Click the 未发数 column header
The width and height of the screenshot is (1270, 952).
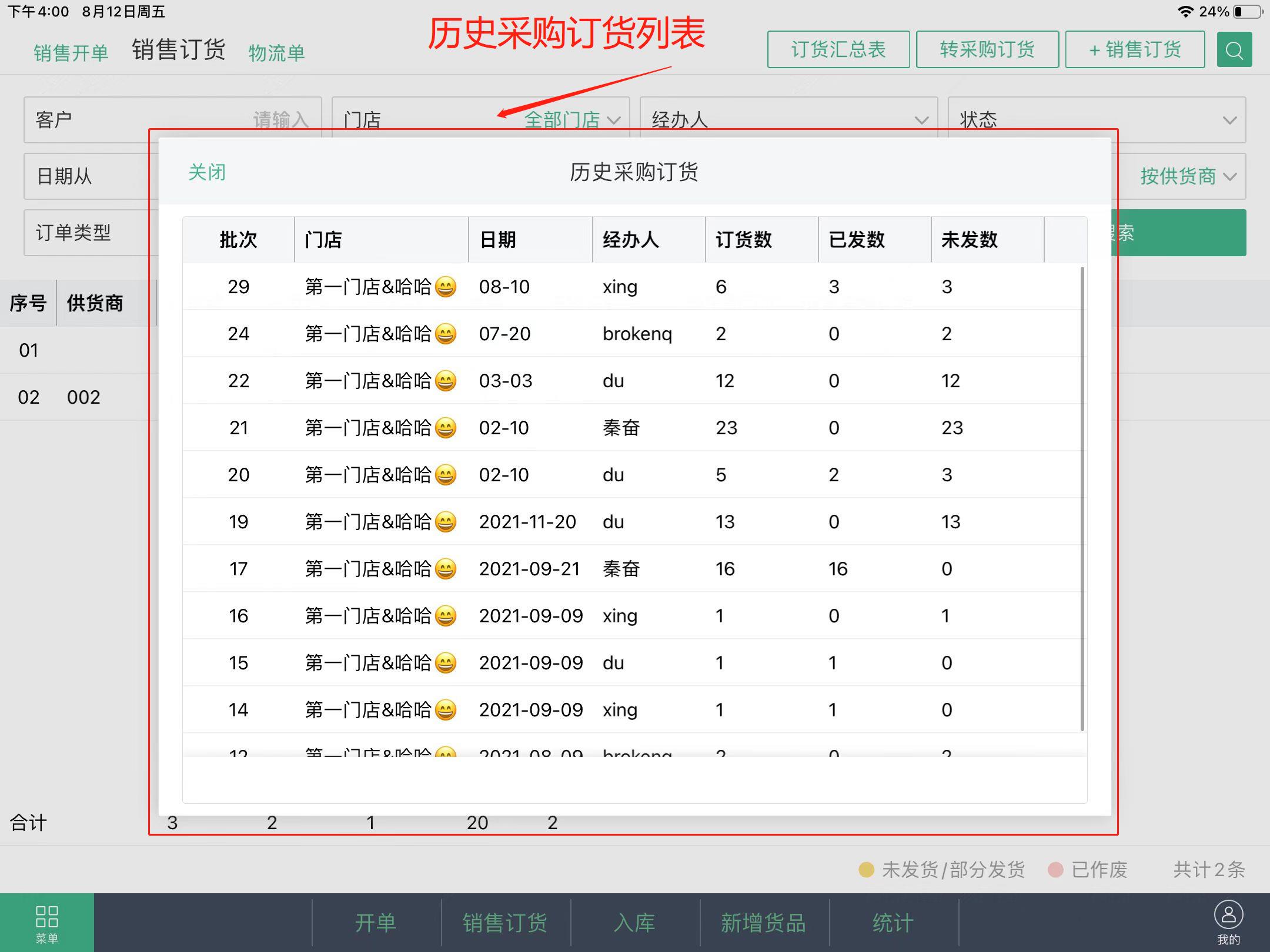click(x=988, y=240)
